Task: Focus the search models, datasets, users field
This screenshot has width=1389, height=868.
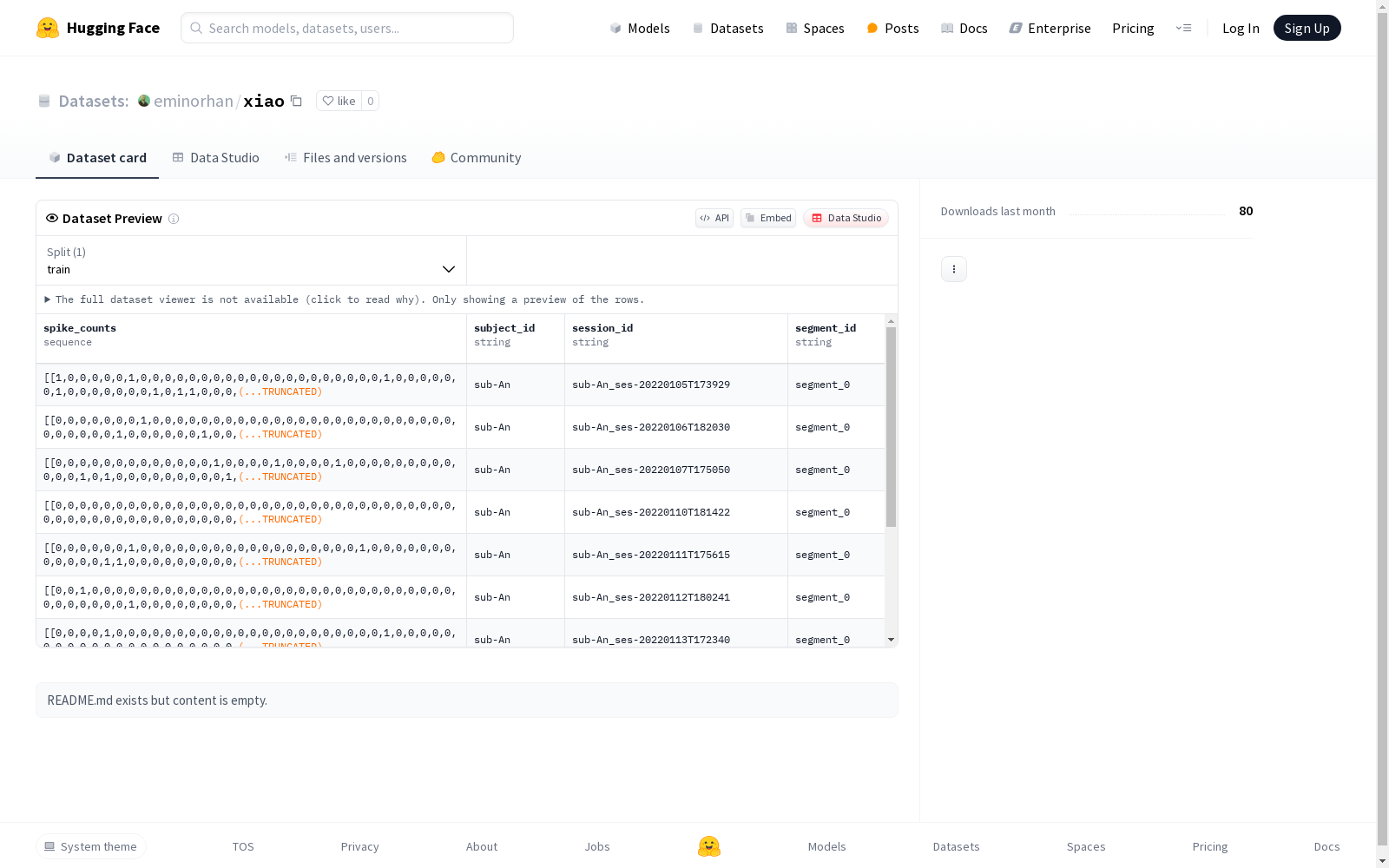Action: click(347, 28)
